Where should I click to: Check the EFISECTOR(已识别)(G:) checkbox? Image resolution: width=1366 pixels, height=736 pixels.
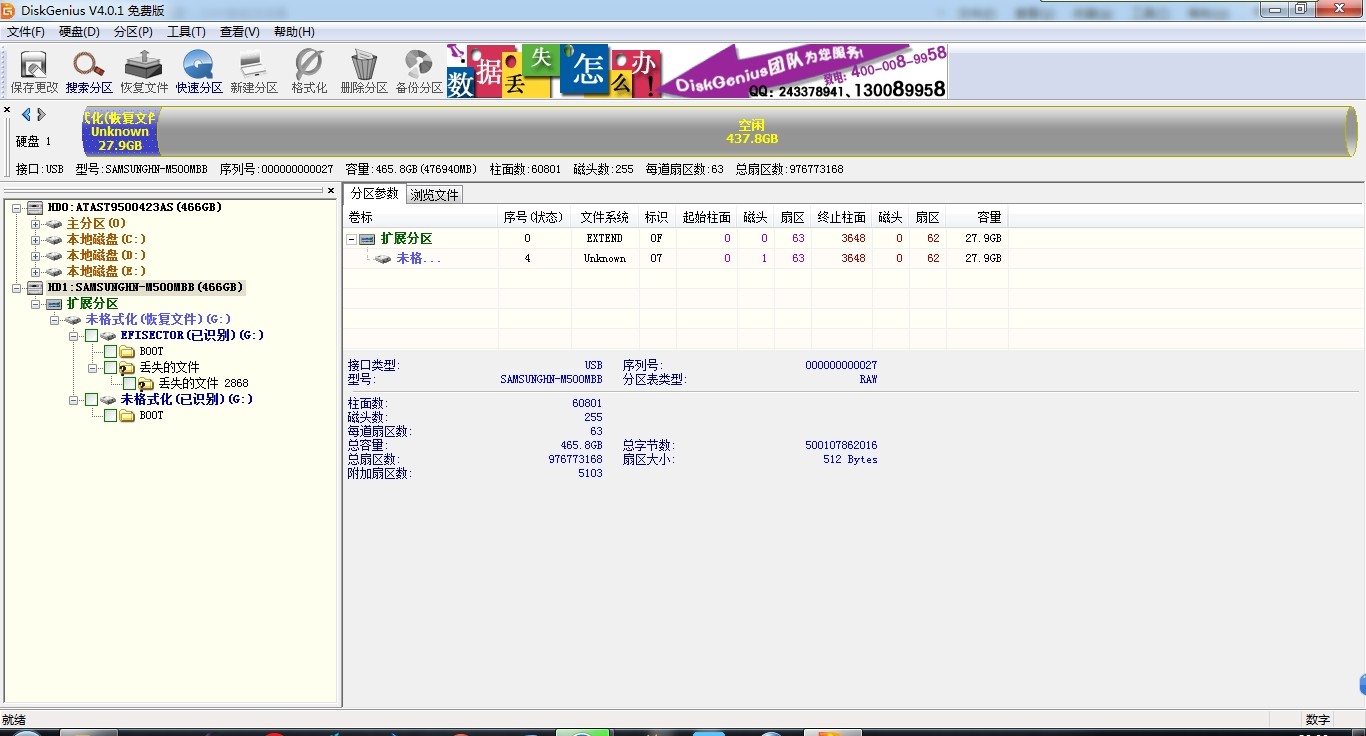click(x=91, y=336)
